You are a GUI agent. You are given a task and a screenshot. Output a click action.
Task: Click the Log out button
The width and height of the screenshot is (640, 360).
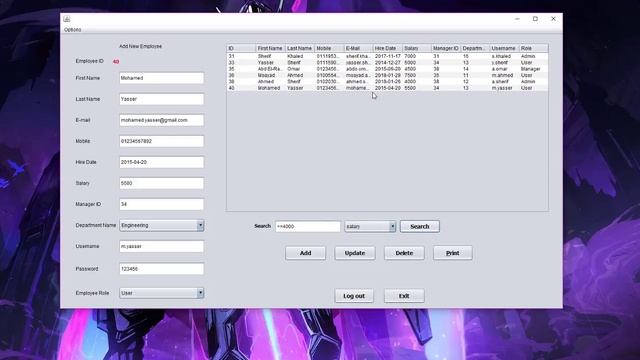pyautogui.click(x=354, y=296)
